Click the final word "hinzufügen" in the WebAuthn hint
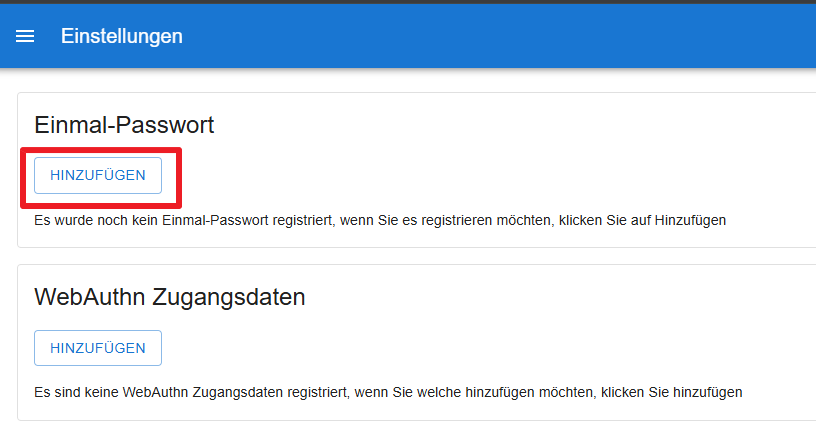Image resolution: width=816 pixels, height=438 pixels. point(708,391)
